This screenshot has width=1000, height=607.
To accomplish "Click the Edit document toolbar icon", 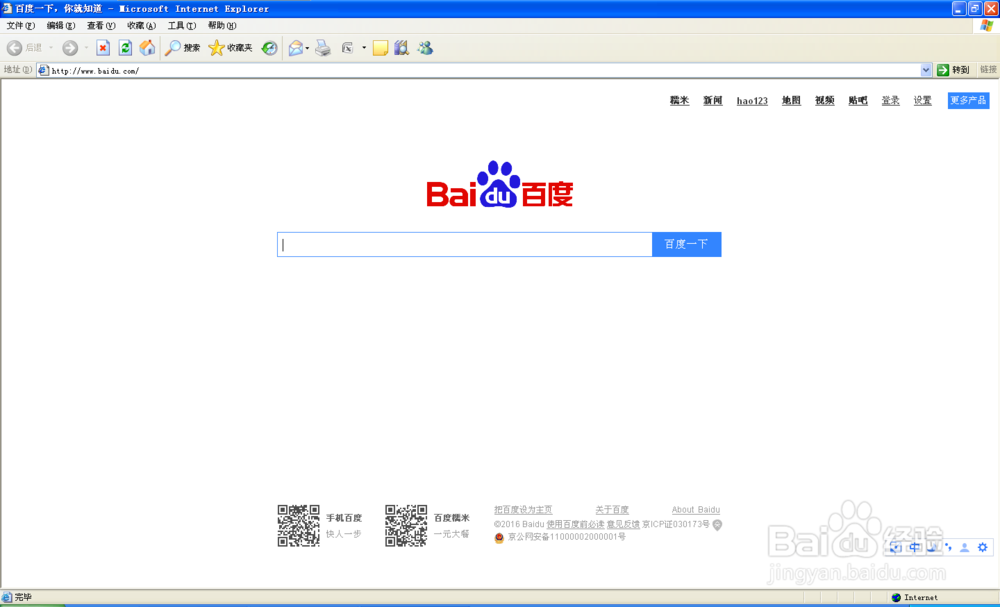I will 347,48.
